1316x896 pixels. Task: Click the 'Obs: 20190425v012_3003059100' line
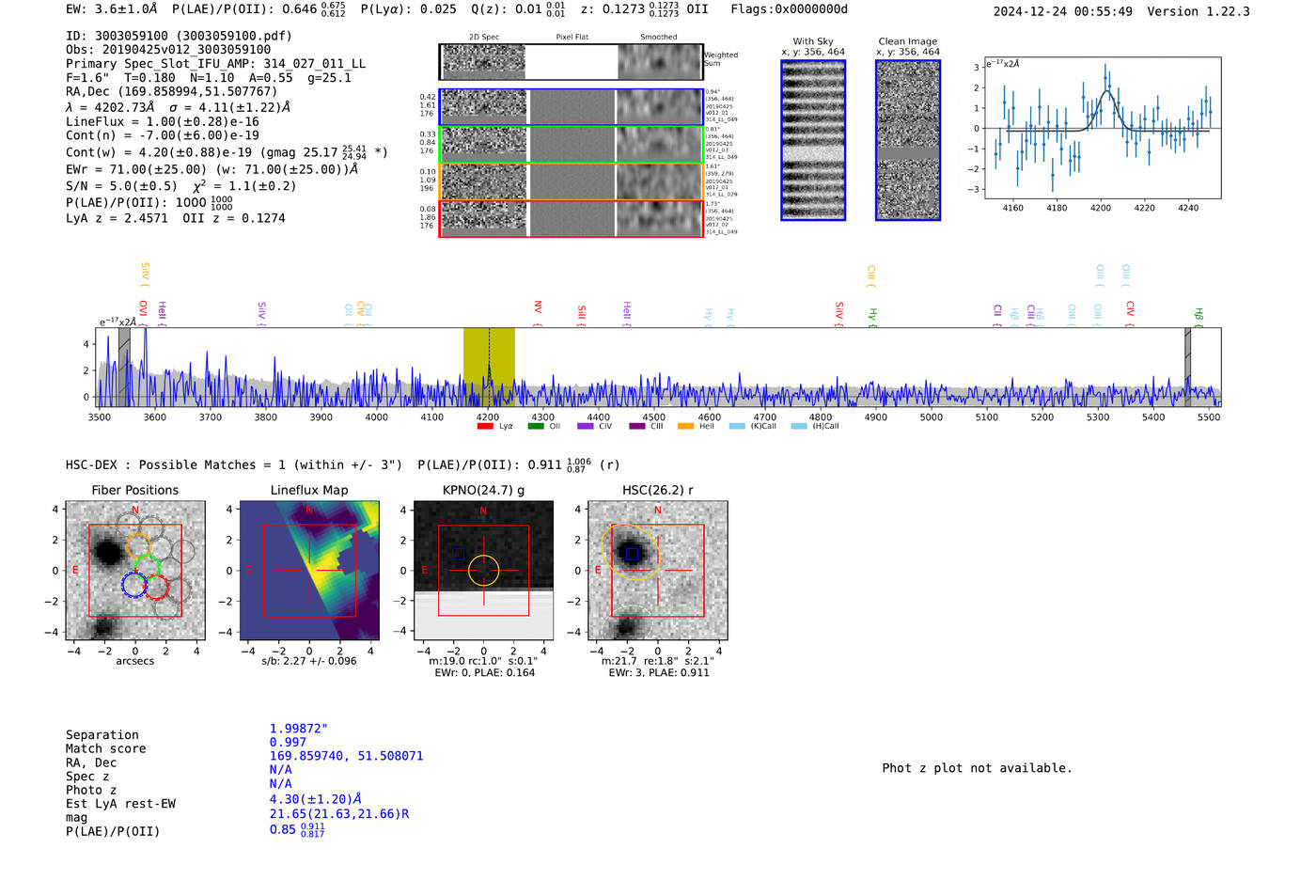click(x=168, y=50)
